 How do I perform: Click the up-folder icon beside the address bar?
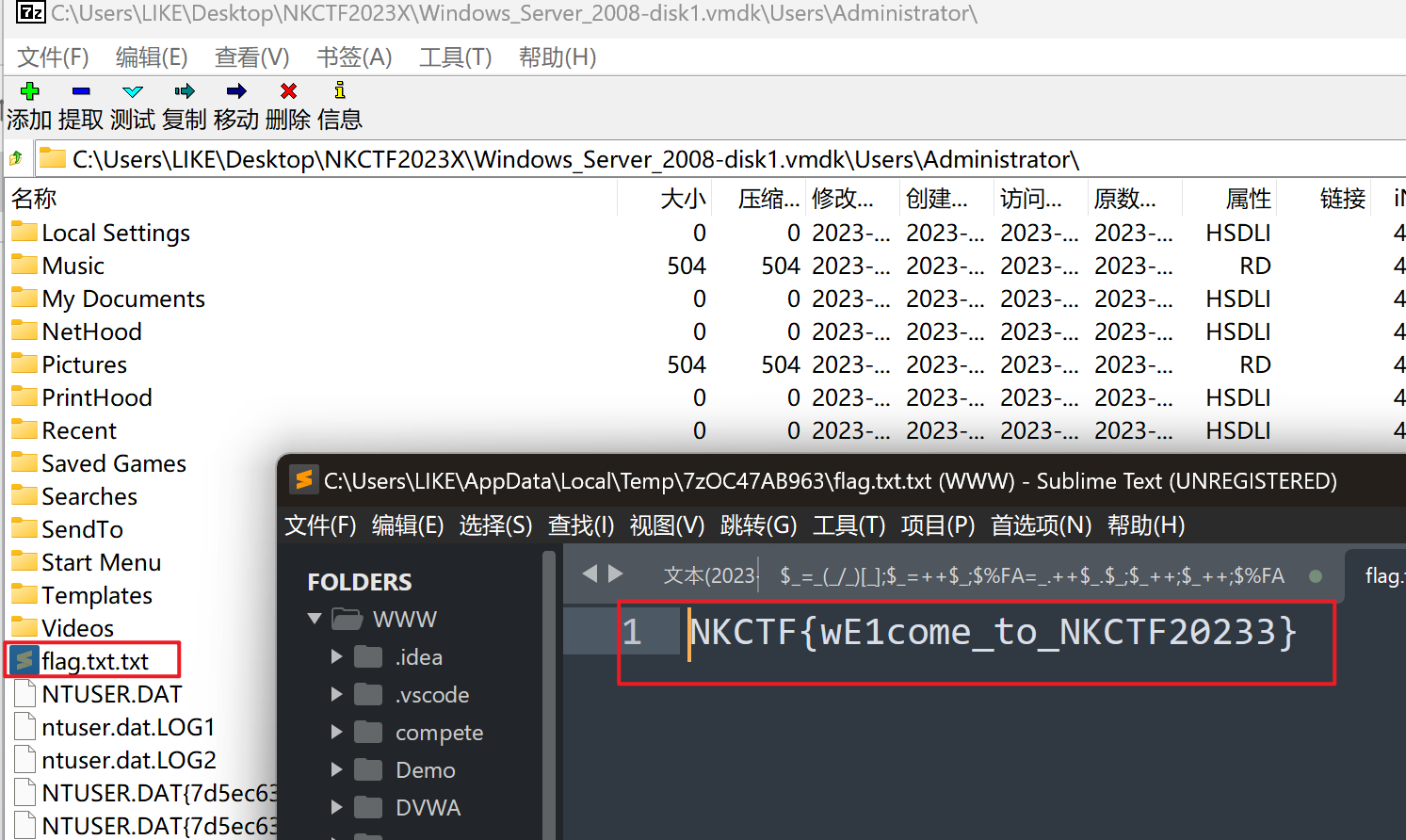tap(16, 158)
